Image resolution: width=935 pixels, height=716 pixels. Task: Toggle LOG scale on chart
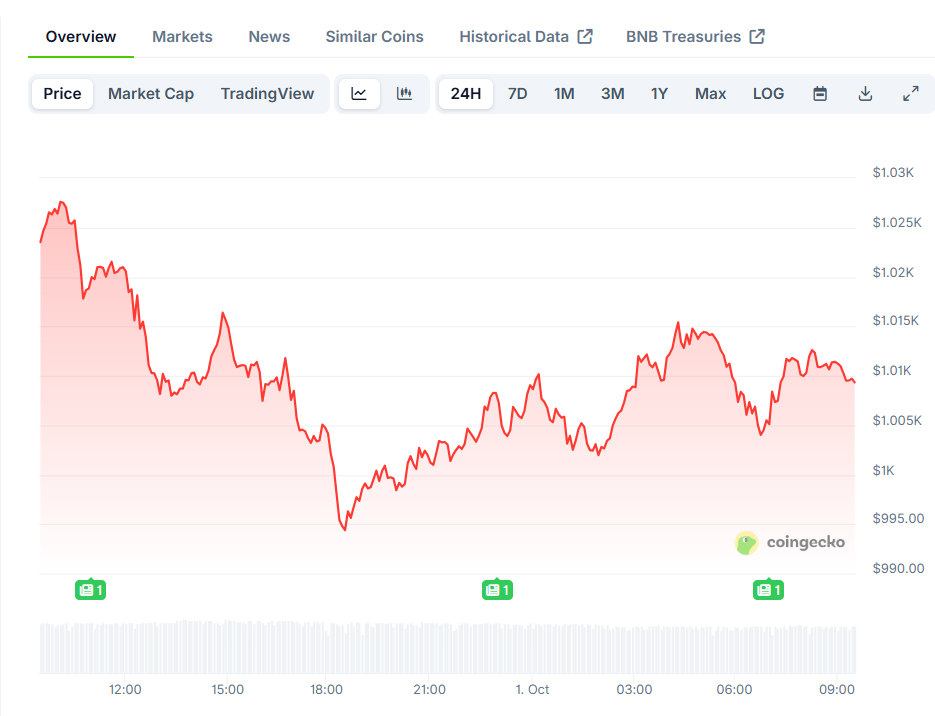[x=768, y=94]
